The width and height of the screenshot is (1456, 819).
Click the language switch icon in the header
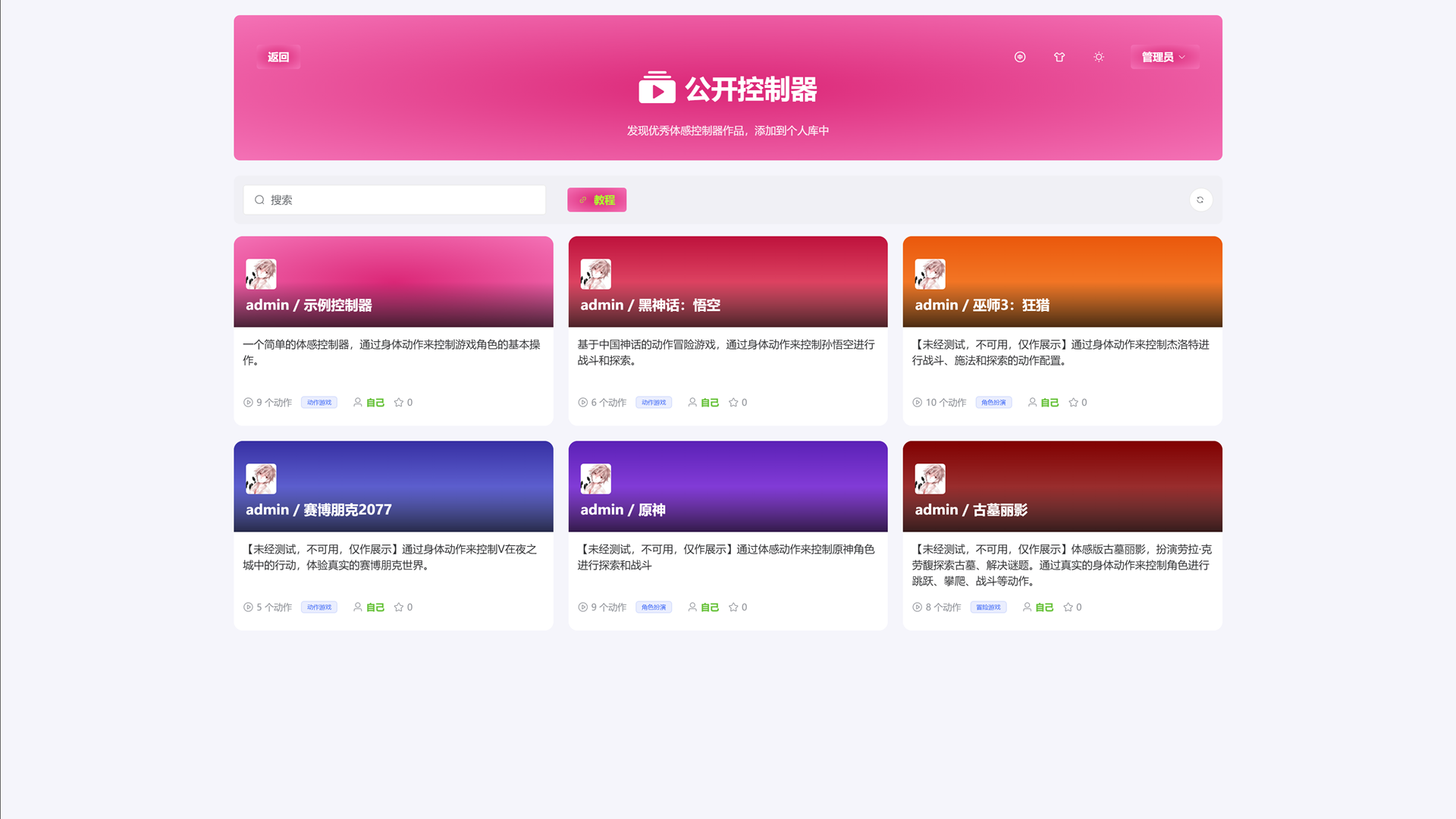[x=1019, y=57]
